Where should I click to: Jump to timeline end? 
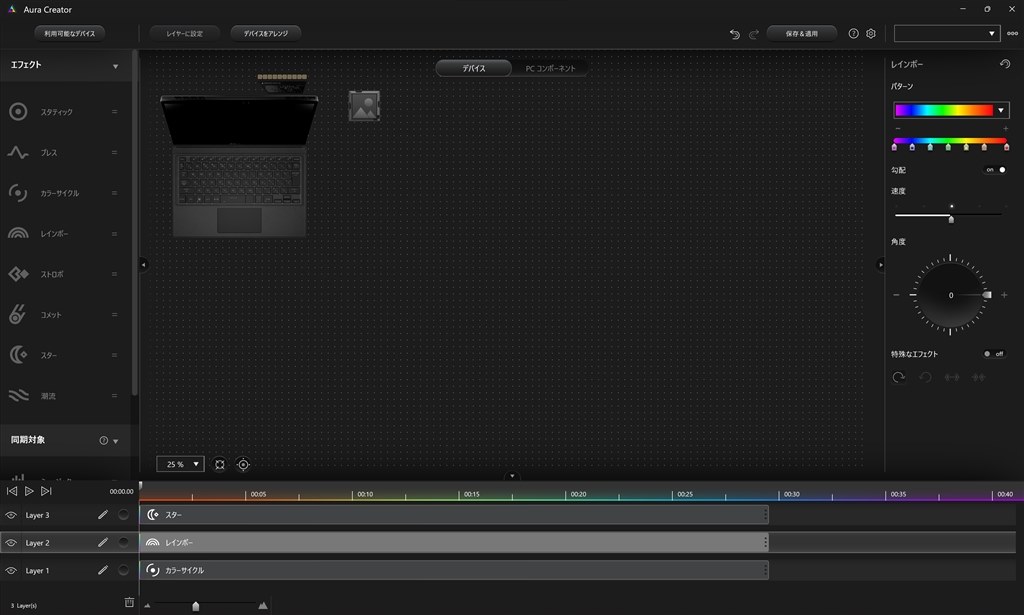click(x=46, y=491)
